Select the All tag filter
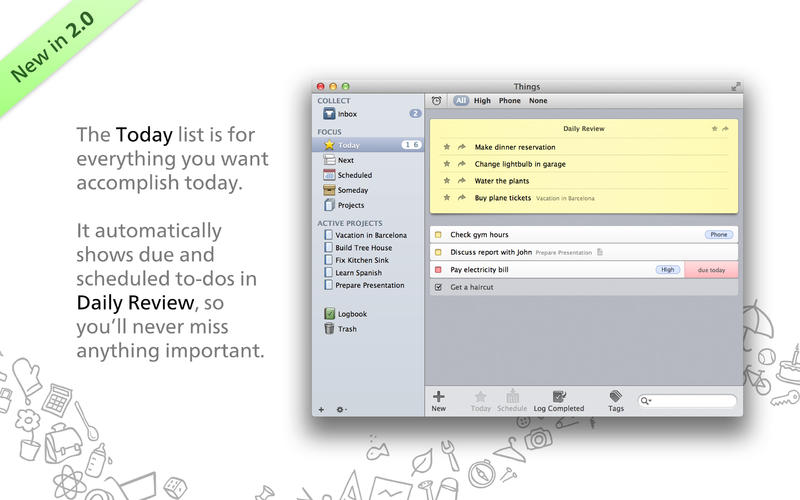The image size is (800, 500). click(461, 101)
